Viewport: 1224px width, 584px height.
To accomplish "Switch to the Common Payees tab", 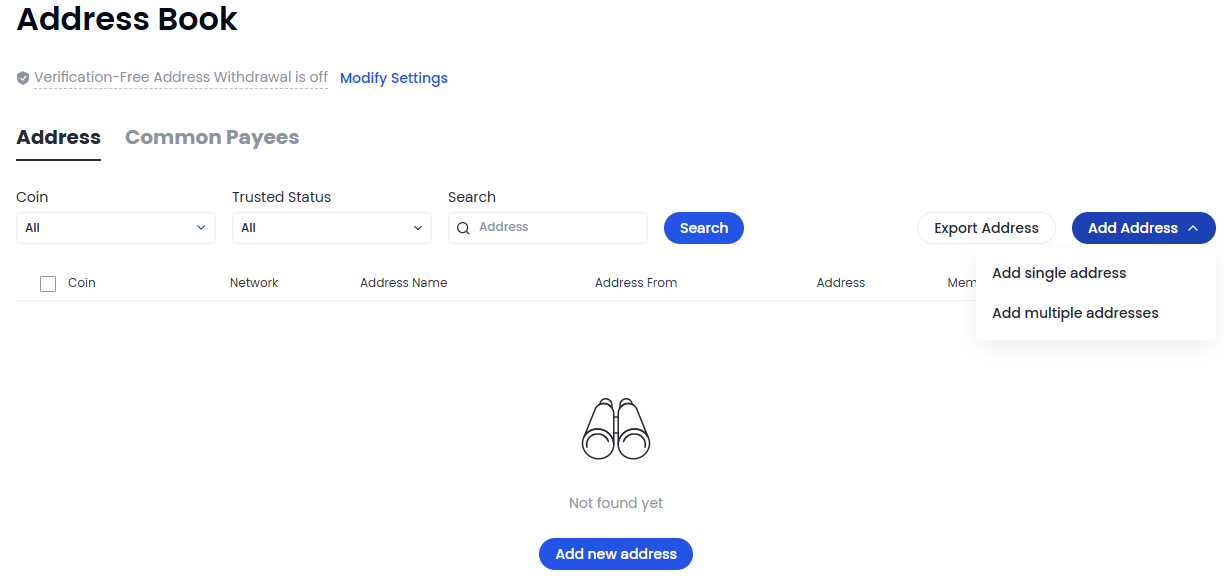I will (212, 138).
